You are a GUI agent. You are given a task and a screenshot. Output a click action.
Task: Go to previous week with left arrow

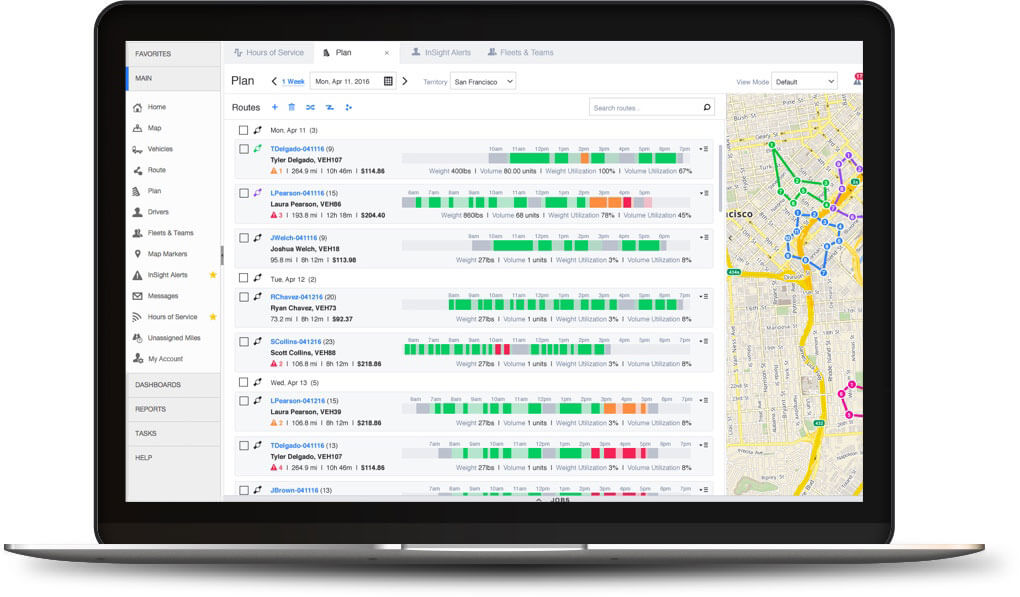tap(274, 81)
